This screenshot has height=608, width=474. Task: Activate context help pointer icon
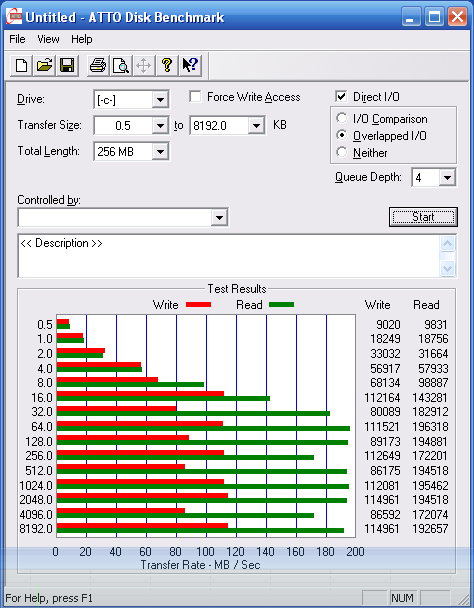[x=190, y=65]
